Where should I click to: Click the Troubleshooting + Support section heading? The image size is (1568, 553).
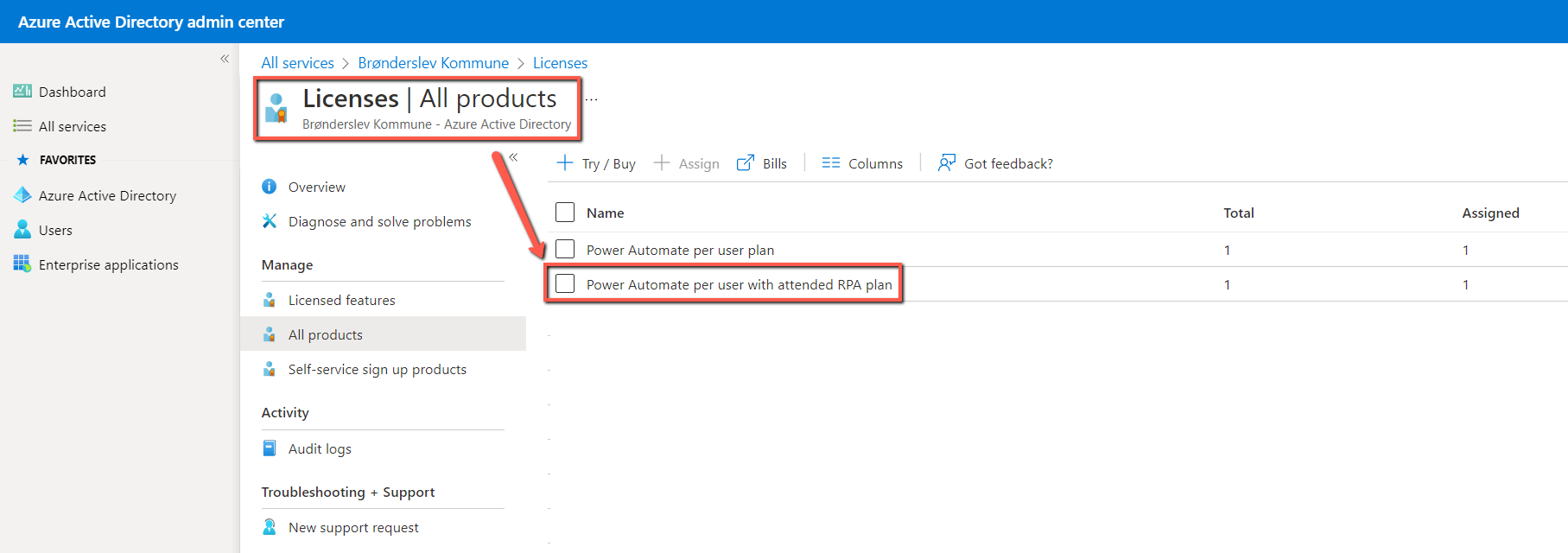click(x=348, y=492)
